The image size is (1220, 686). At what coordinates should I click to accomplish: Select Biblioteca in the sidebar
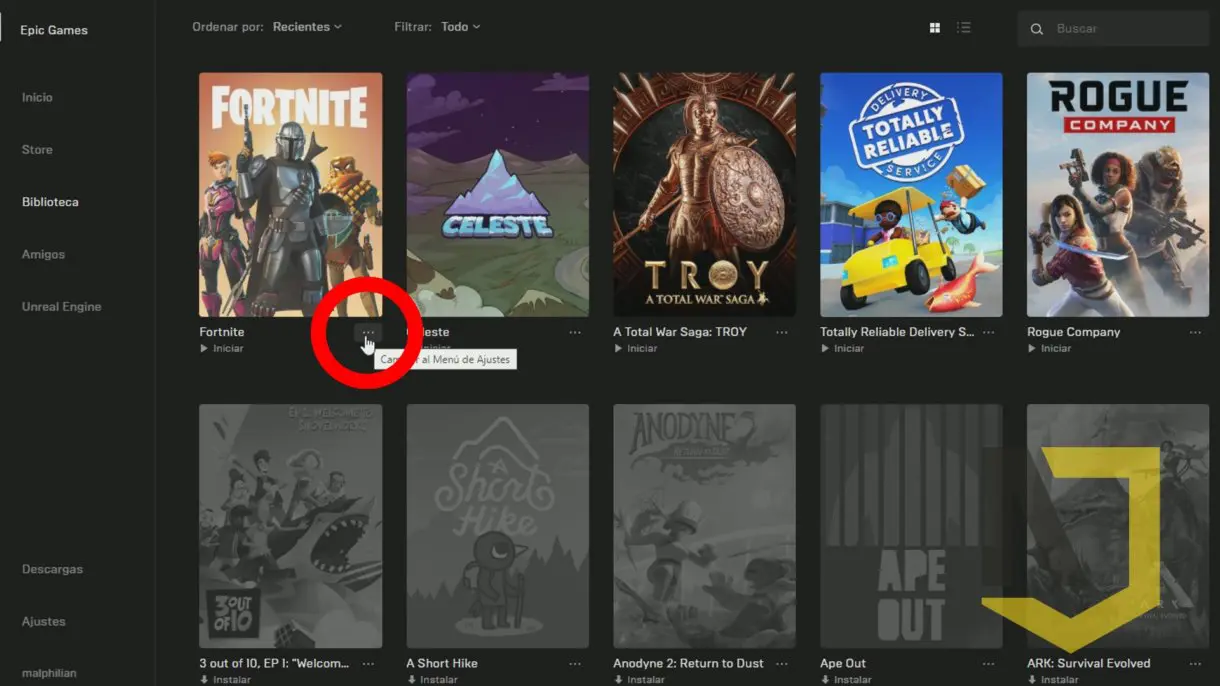(x=50, y=202)
